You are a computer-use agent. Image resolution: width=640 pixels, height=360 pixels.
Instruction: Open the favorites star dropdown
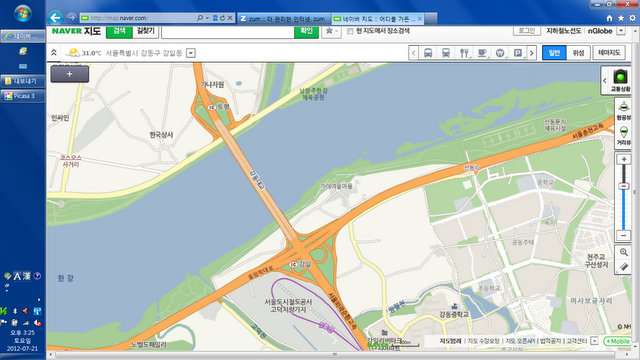click(331, 31)
